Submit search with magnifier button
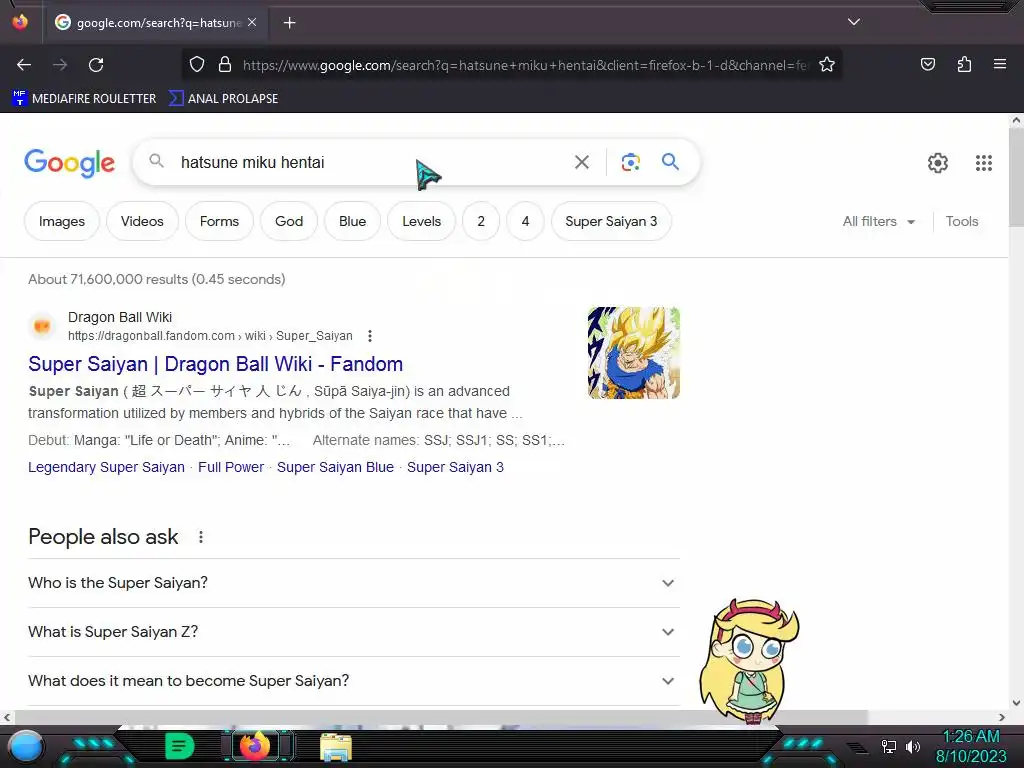Screen dimensions: 1024x768 coord(670,162)
